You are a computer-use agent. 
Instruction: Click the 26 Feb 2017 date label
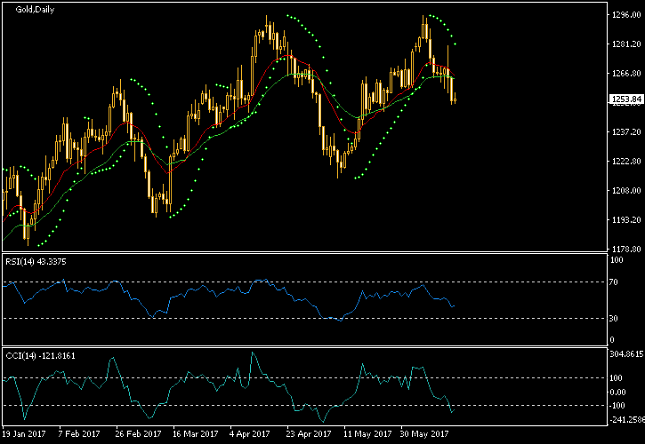tap(138, 434)
